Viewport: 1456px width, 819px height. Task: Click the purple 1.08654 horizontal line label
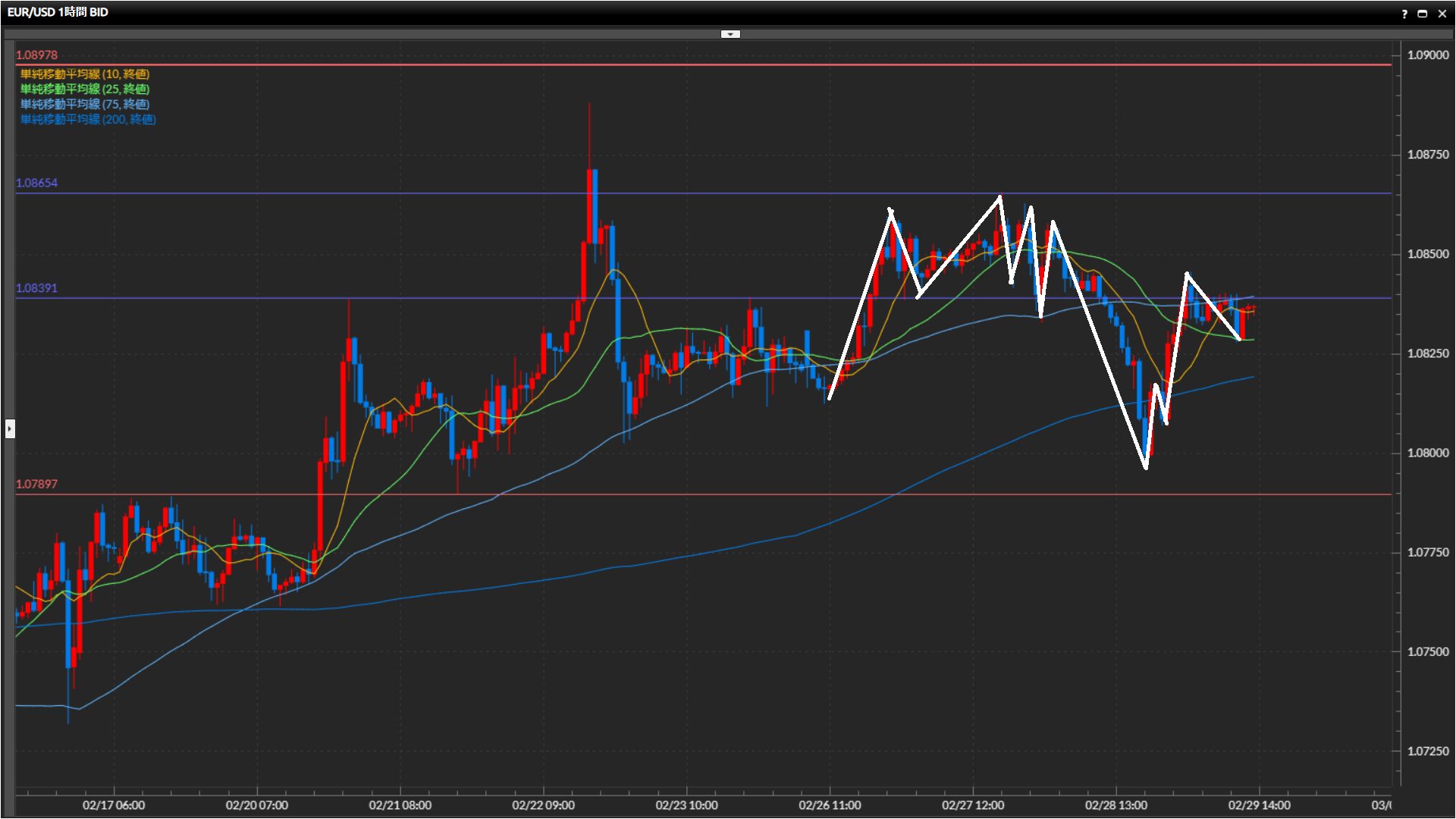point(36,184)
